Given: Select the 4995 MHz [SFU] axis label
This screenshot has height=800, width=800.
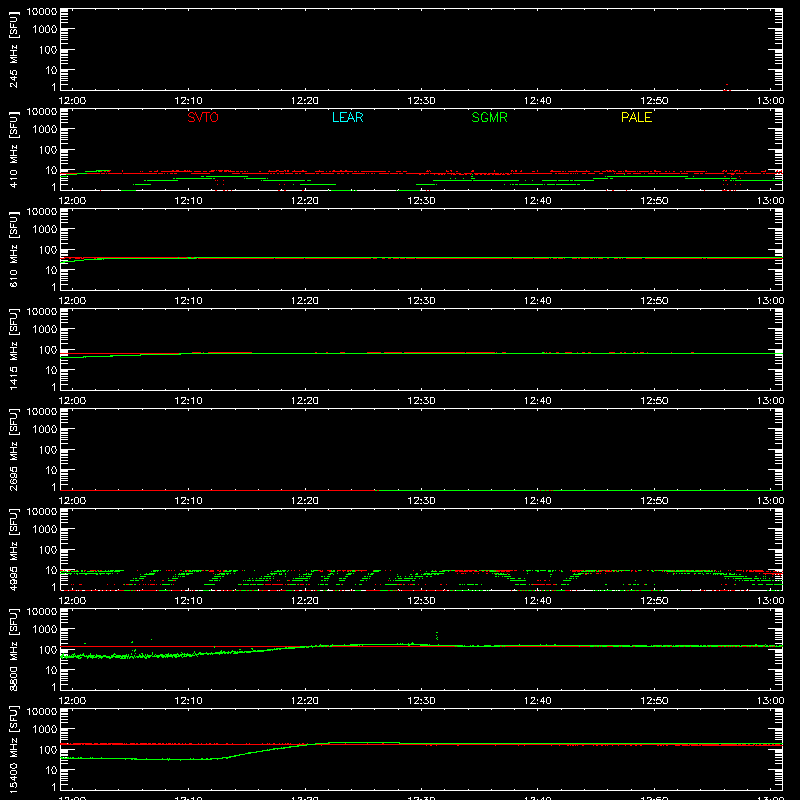Looking at the screenshot, I should pos(13,549).
